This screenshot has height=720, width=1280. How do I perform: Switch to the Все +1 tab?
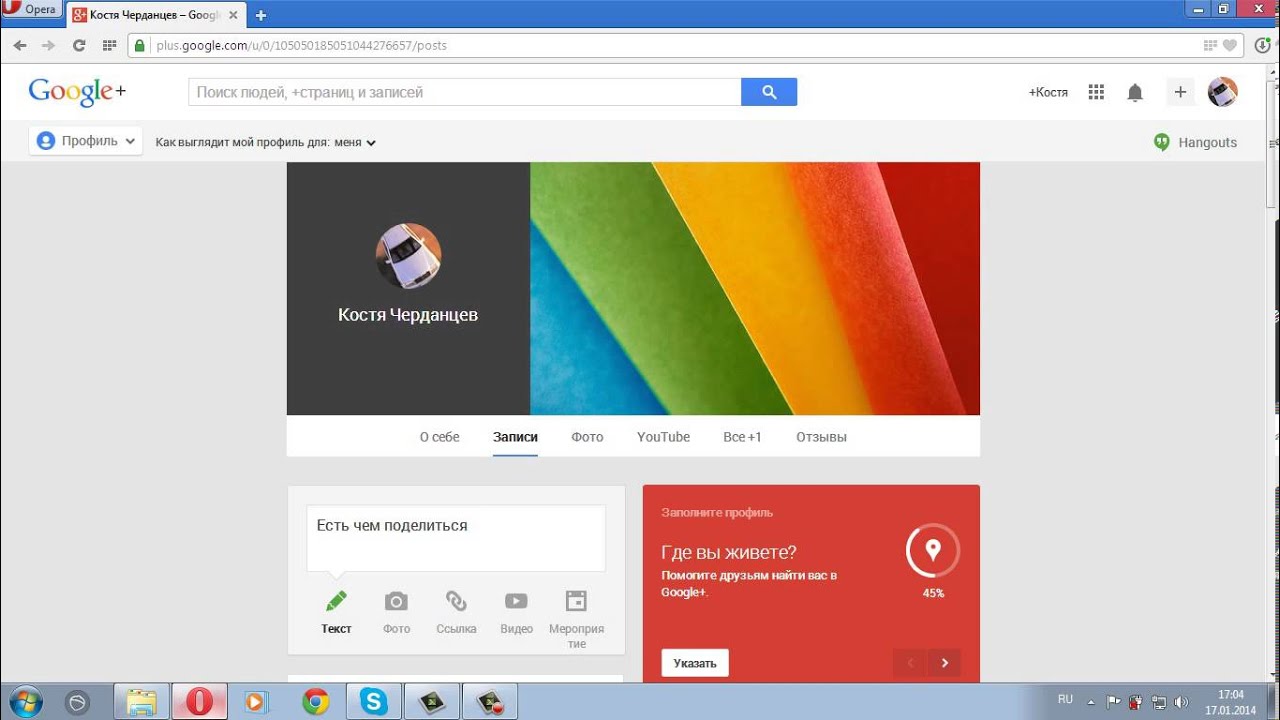pyautogui.click(x=742, y=437)
